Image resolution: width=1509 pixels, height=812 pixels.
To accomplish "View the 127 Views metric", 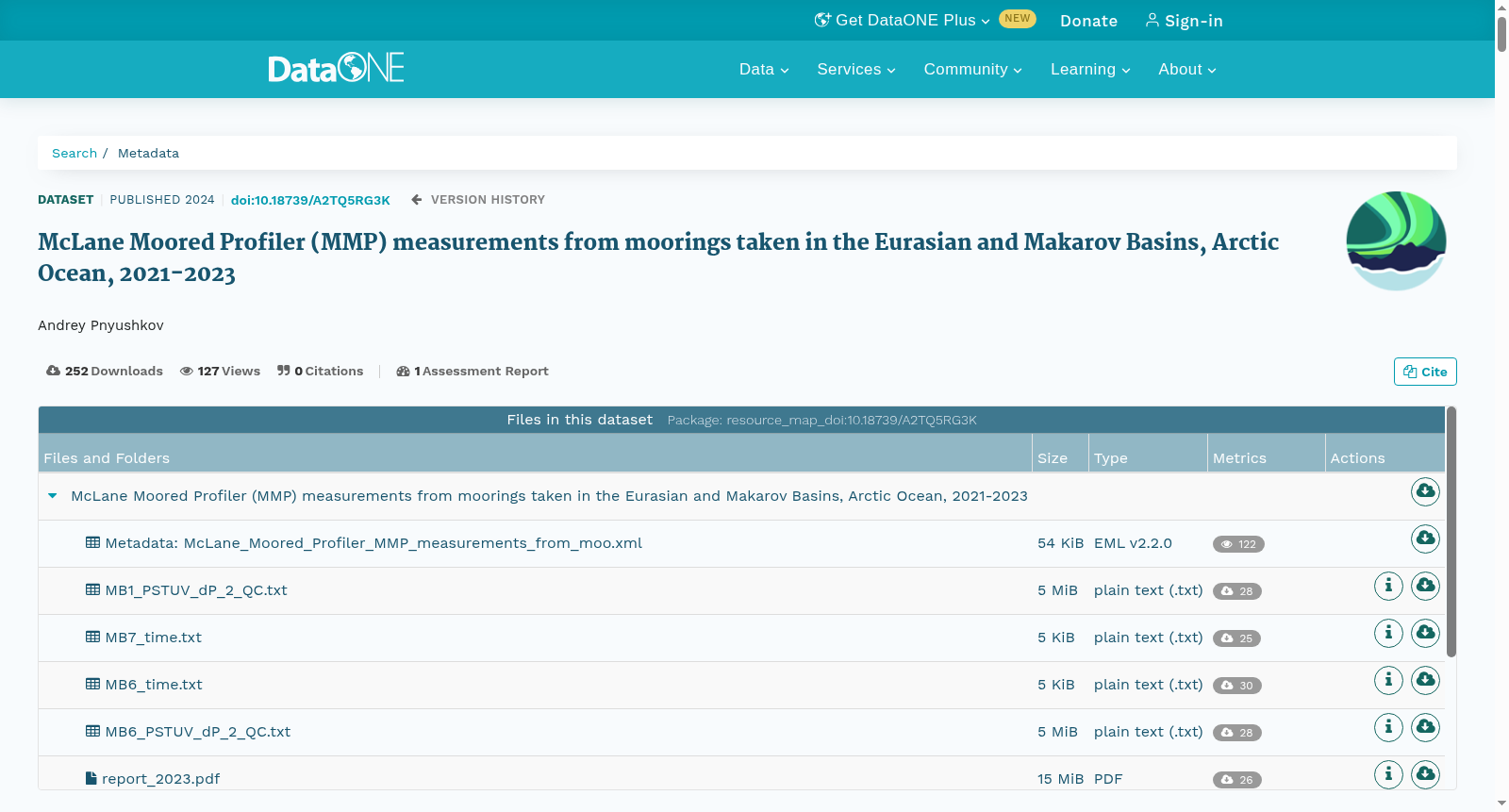I will tap(221, 371).
